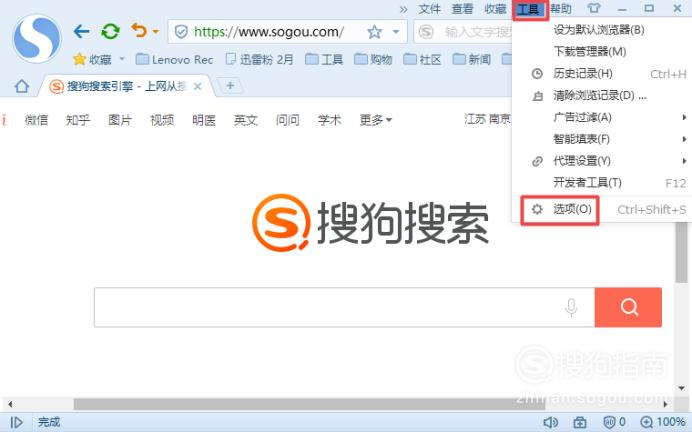
Task: Click the toolbox icon in status bar
Action: pos(580,422)
